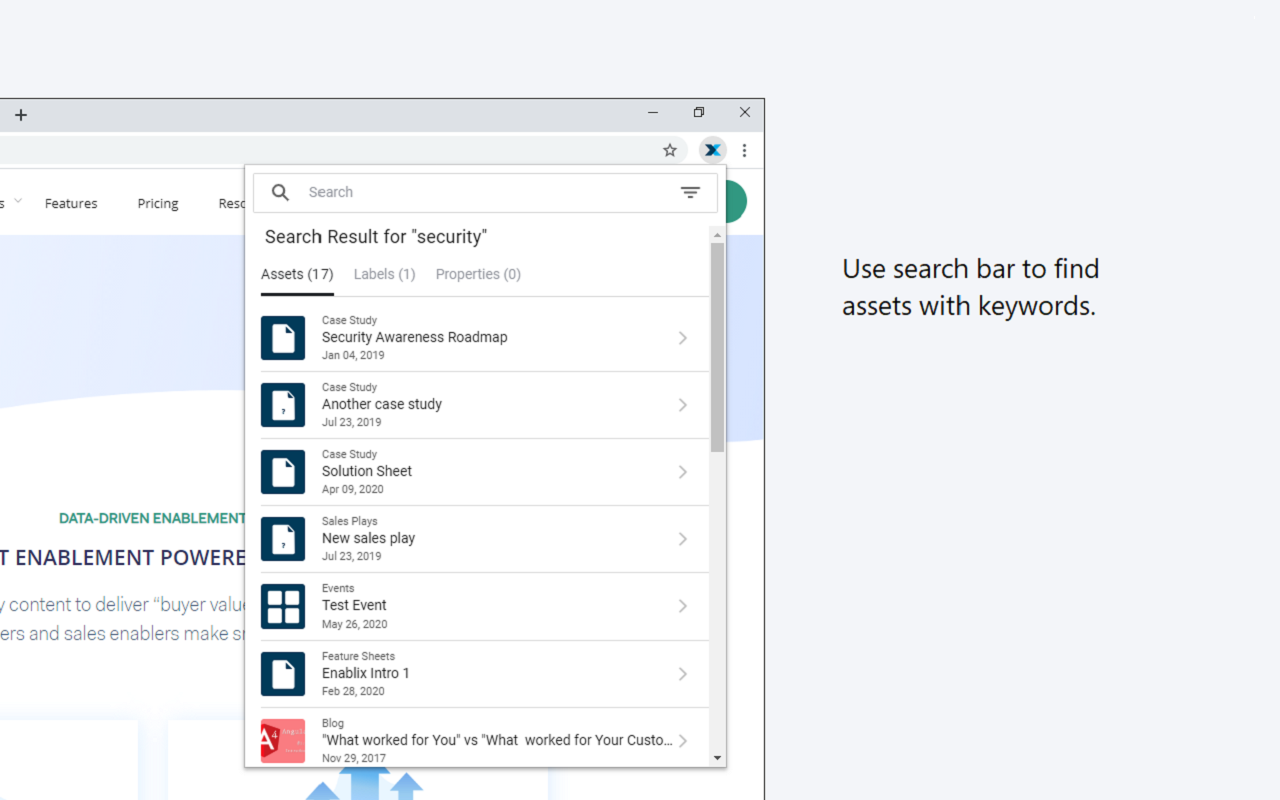Click the popup vertical scrollbar thumb

pos(717,347)
